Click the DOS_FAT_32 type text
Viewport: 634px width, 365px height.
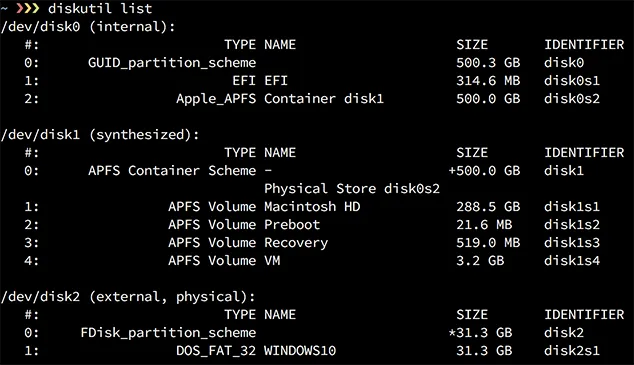[216, 351]
